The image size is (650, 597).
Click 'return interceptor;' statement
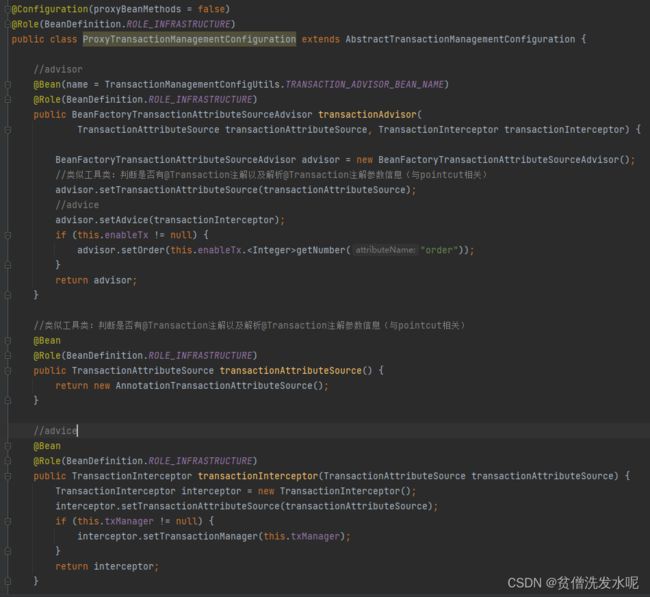(107, 567)
